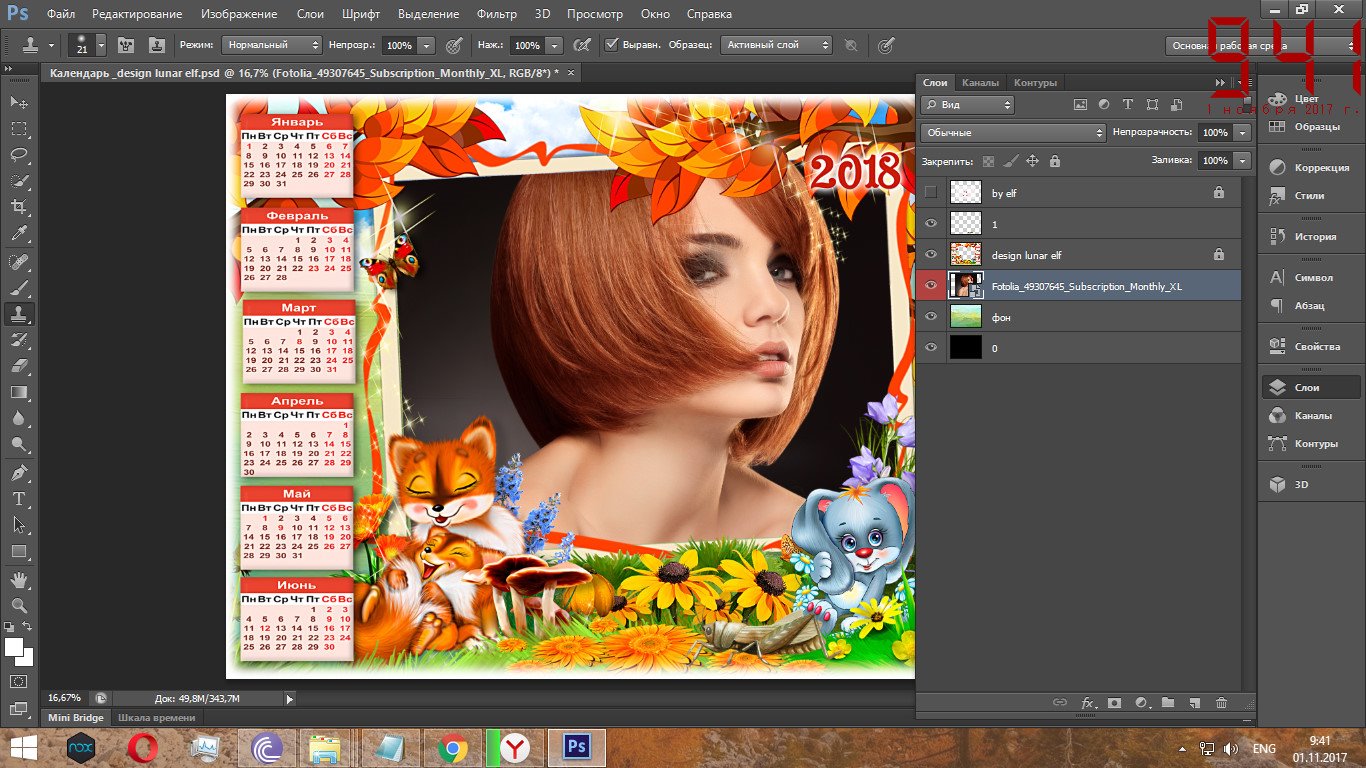
Task: Create a new fill or adjustment layer
Action: pyautogui.click(x=1141, y=703)
